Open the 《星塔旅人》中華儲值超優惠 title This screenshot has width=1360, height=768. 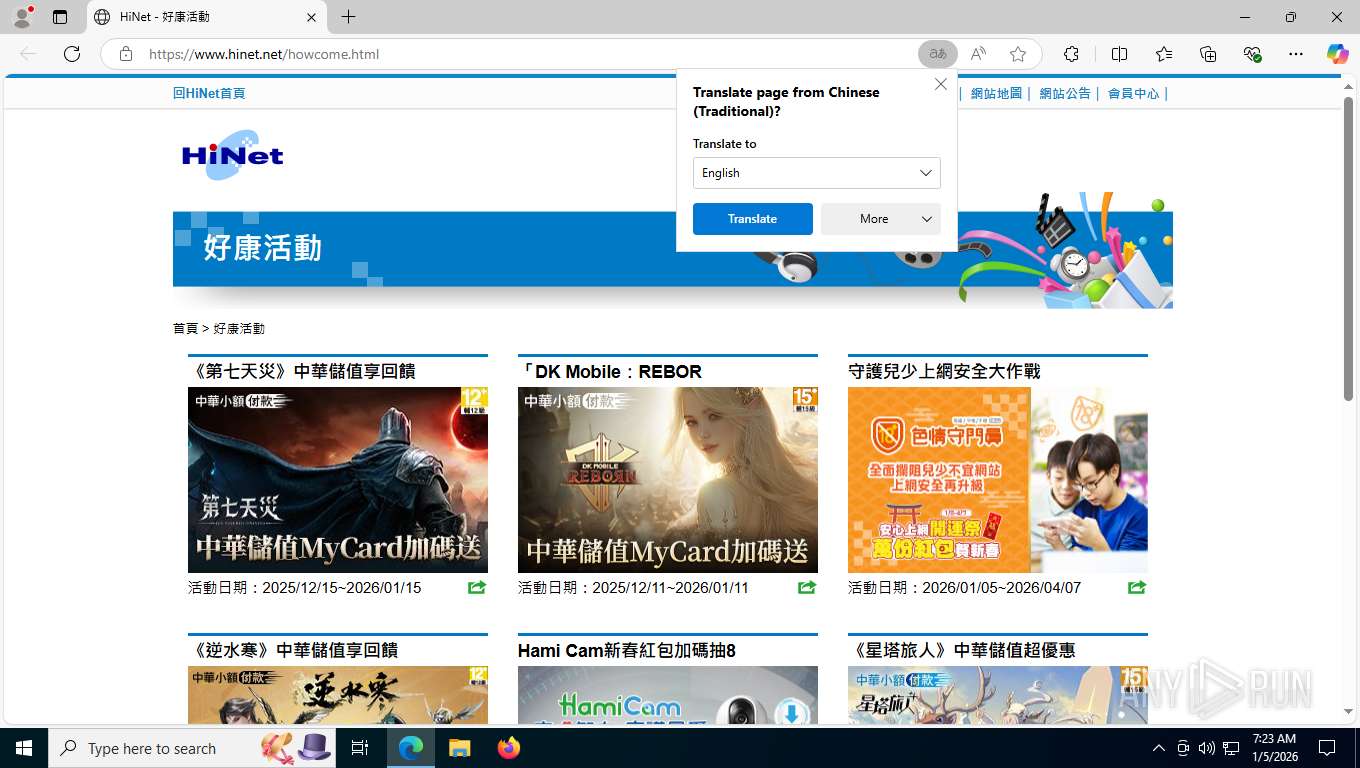point(962,650)
